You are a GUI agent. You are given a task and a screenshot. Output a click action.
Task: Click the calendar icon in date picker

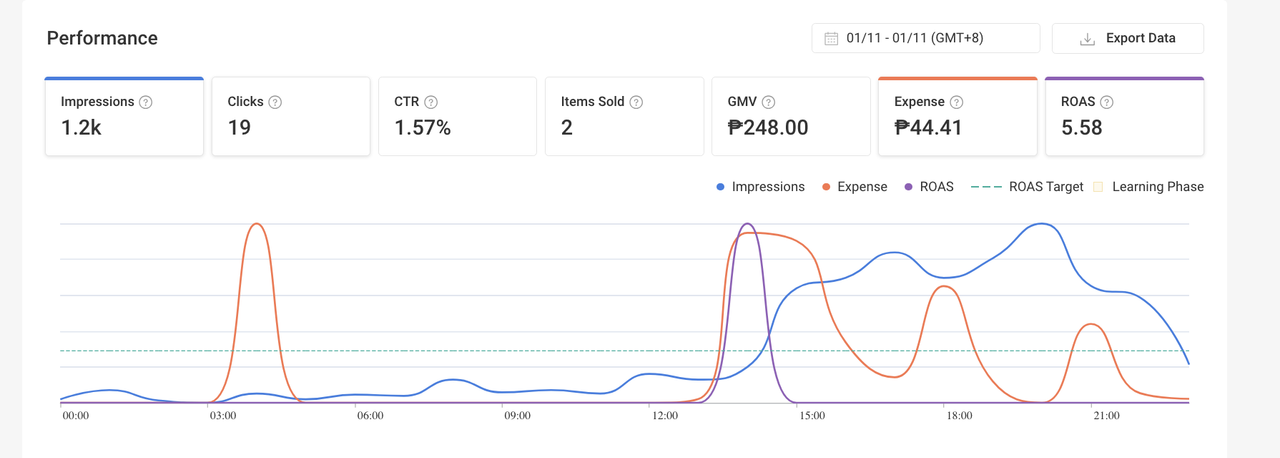(831, 38)
